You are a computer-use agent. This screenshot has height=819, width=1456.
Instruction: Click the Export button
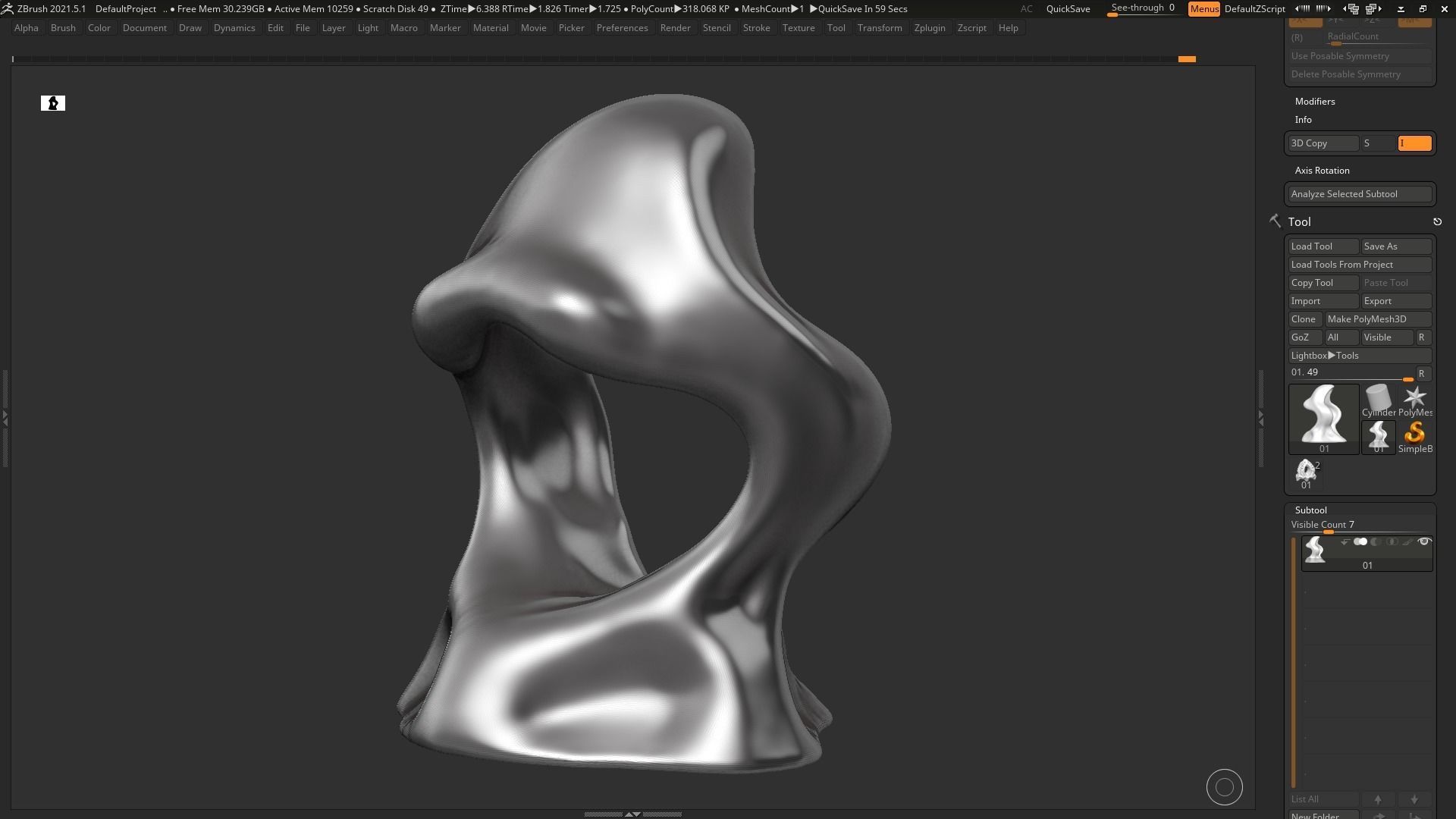pyautogui.click(x=1396, y=301)
